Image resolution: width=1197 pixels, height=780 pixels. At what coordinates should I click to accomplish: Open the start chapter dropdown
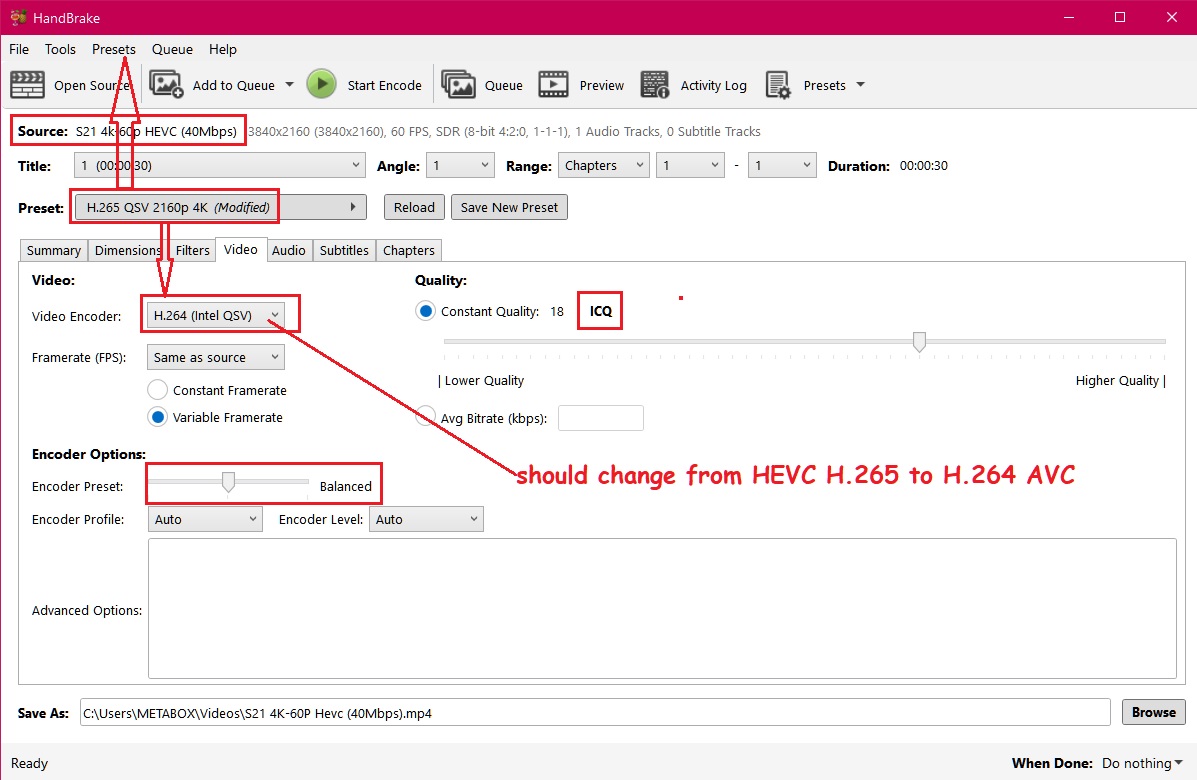click(x=690, y=166)
